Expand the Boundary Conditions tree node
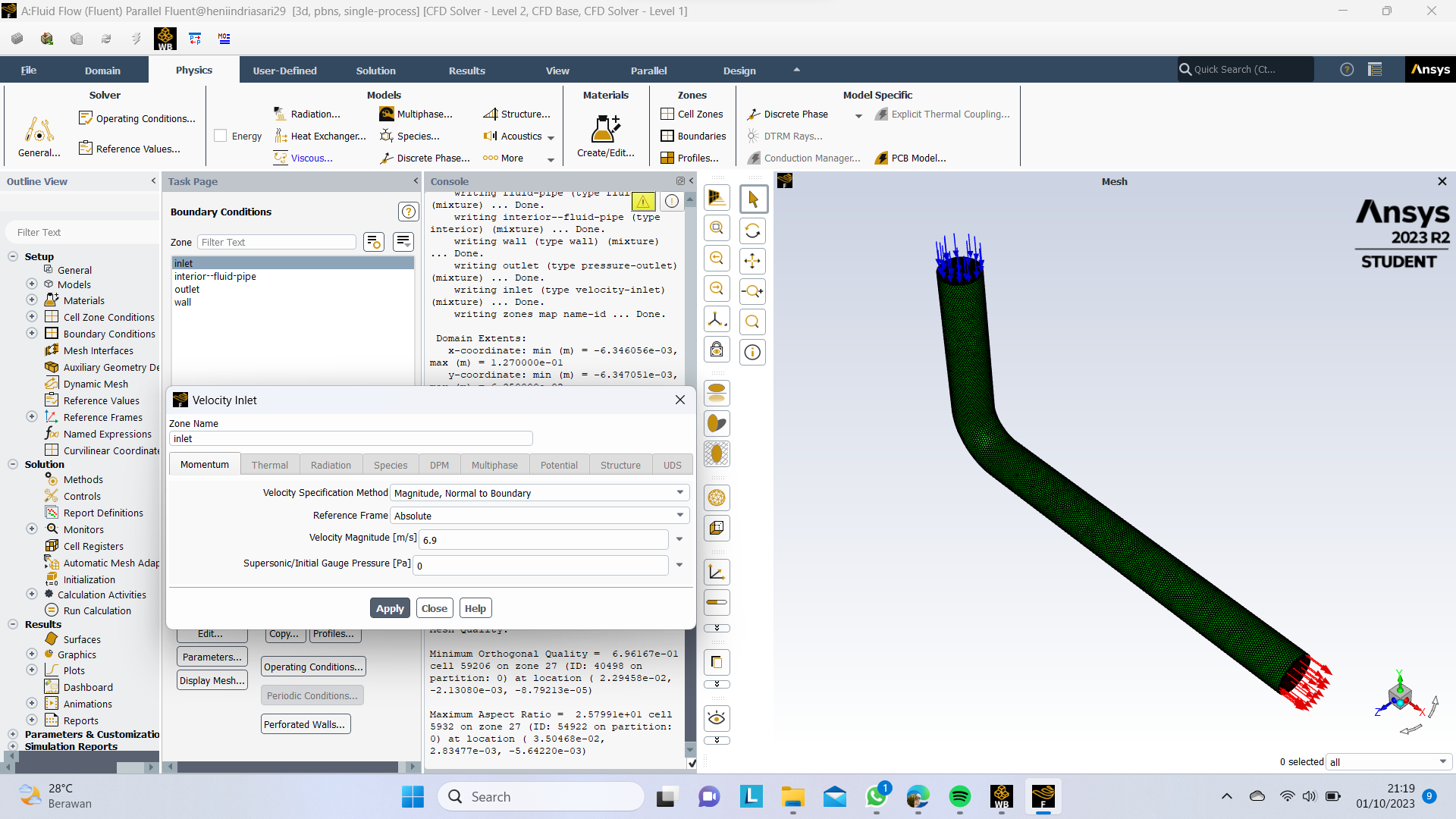This screenshot has width=1456, height=819. [31, 333]
